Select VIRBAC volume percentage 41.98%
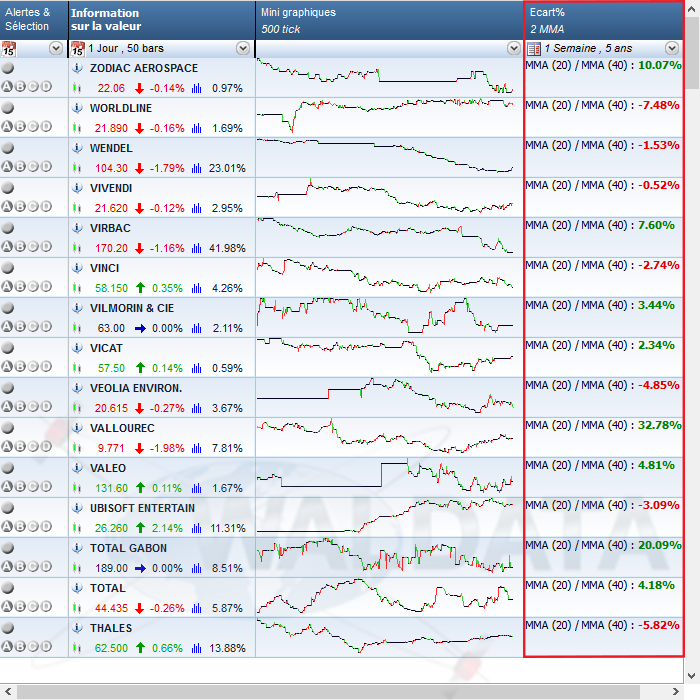The width and height of the screenshot is (700, 700). click(227, 248)
